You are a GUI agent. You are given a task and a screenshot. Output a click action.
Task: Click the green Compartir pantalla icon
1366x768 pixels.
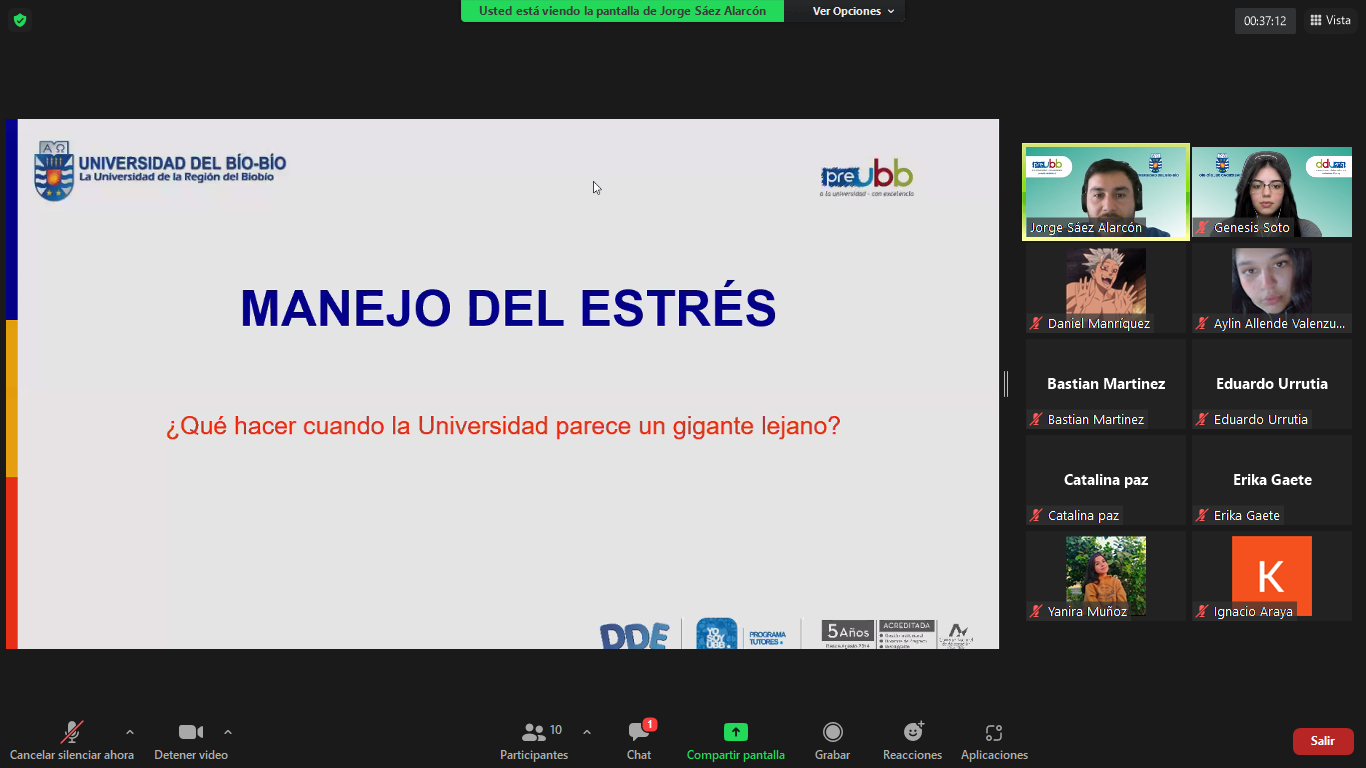(x=735, y=732)
